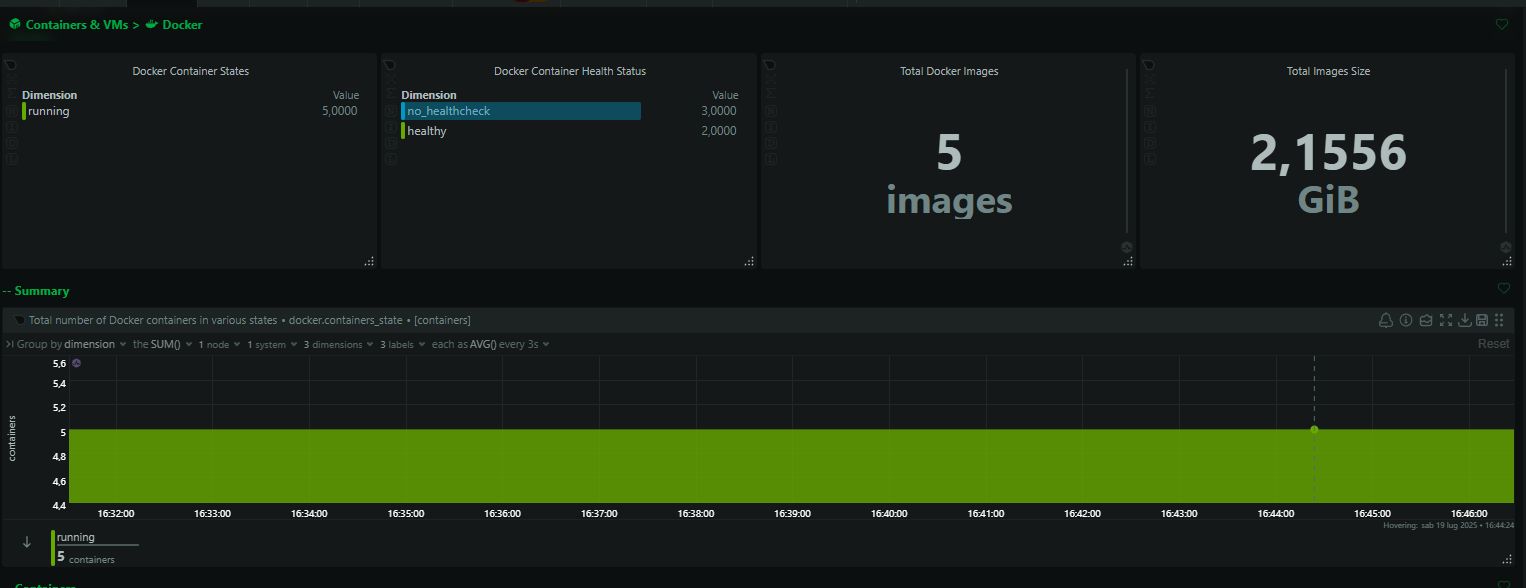
Task: Click the Summary section heading
Action: point(42,291)
